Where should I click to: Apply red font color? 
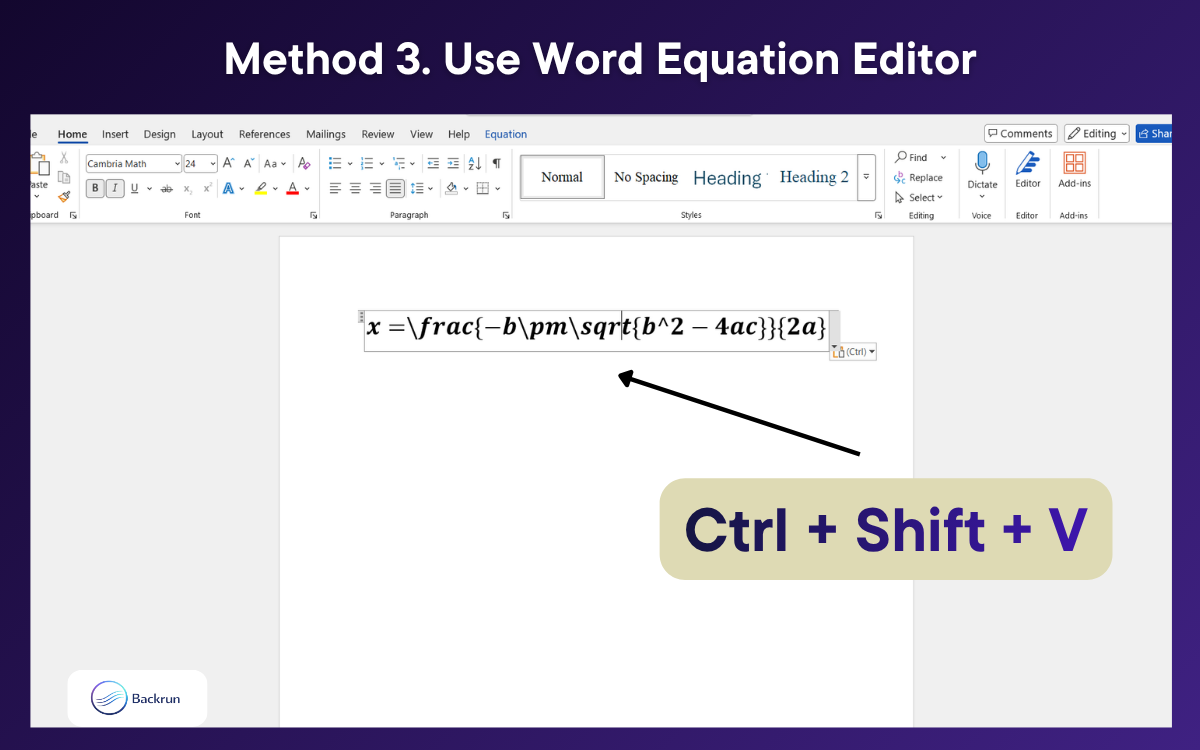point(292,188)
